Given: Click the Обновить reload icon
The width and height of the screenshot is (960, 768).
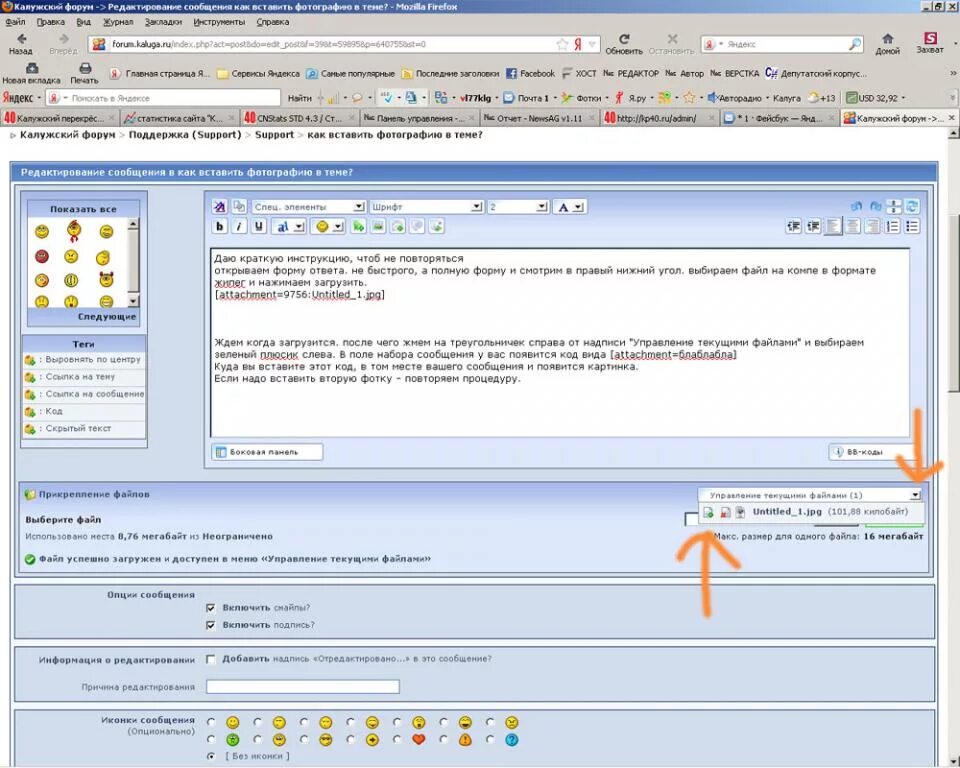Looking at the screenshot, I should tap(624, 43).
